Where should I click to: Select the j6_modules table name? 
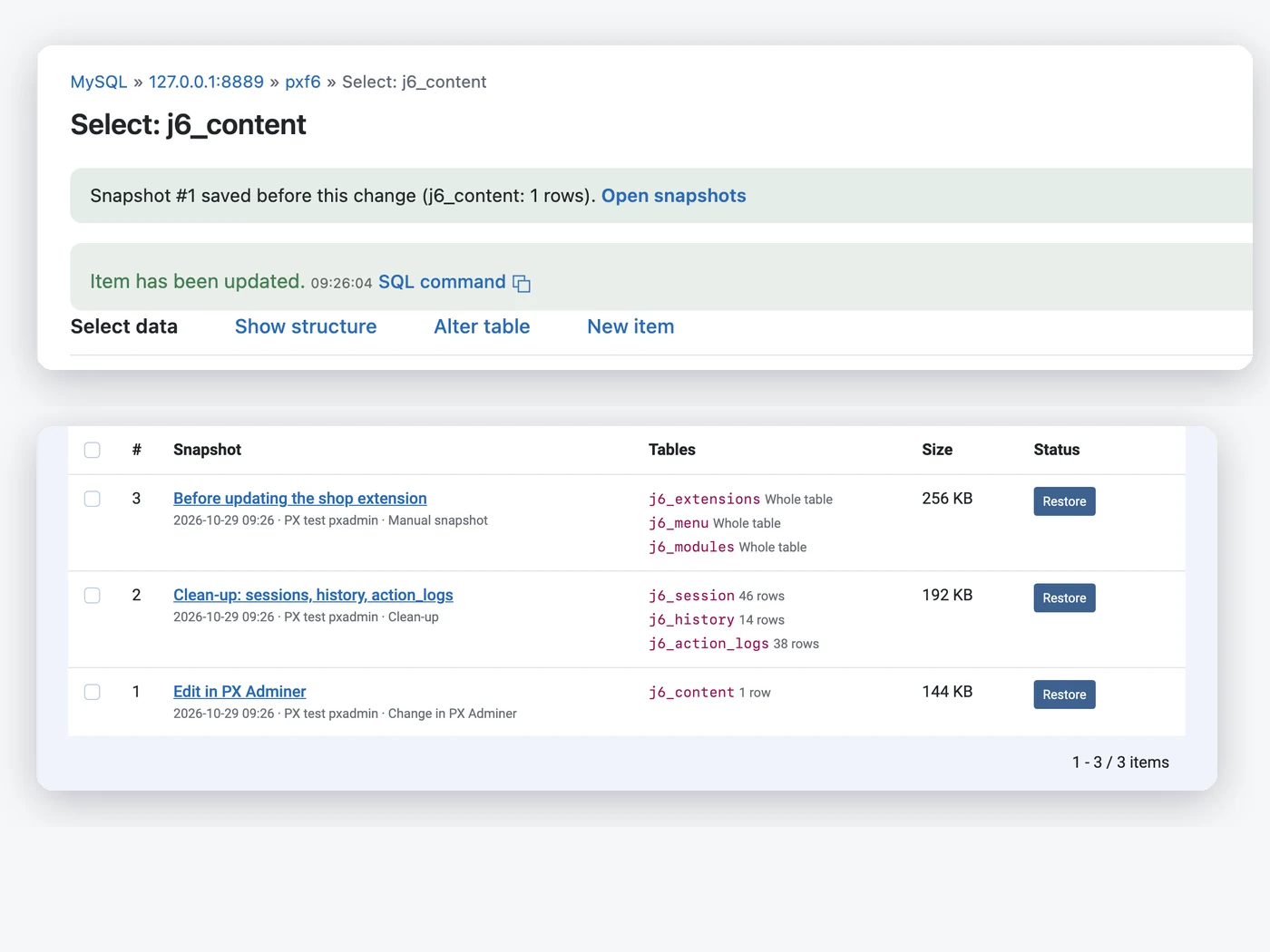pos(691,547)
